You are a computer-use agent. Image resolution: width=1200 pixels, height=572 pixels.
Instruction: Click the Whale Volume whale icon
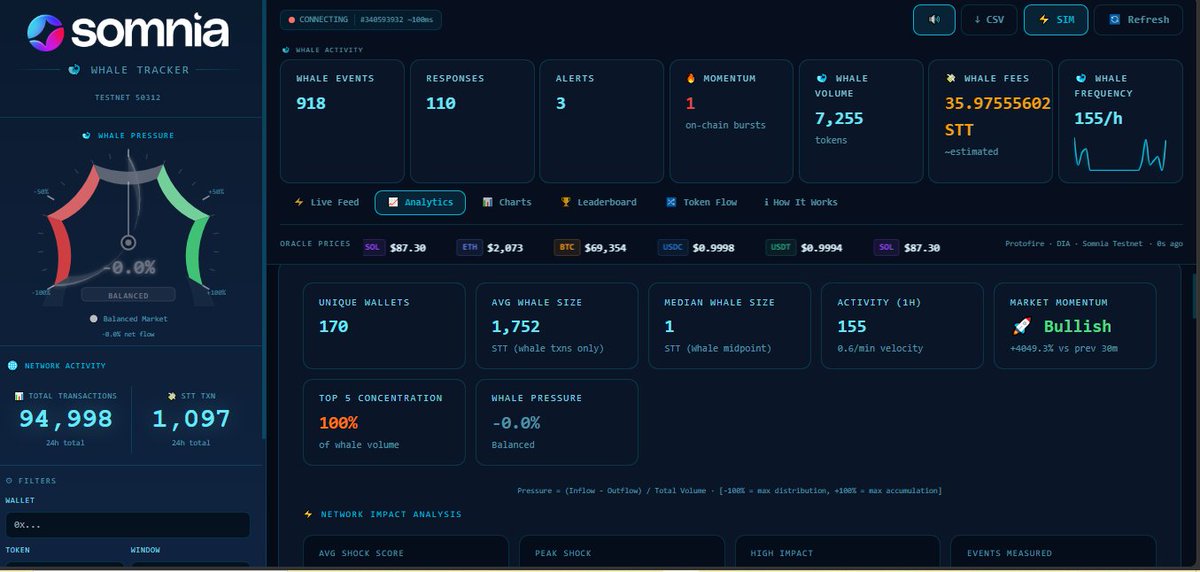coord(821,78)
